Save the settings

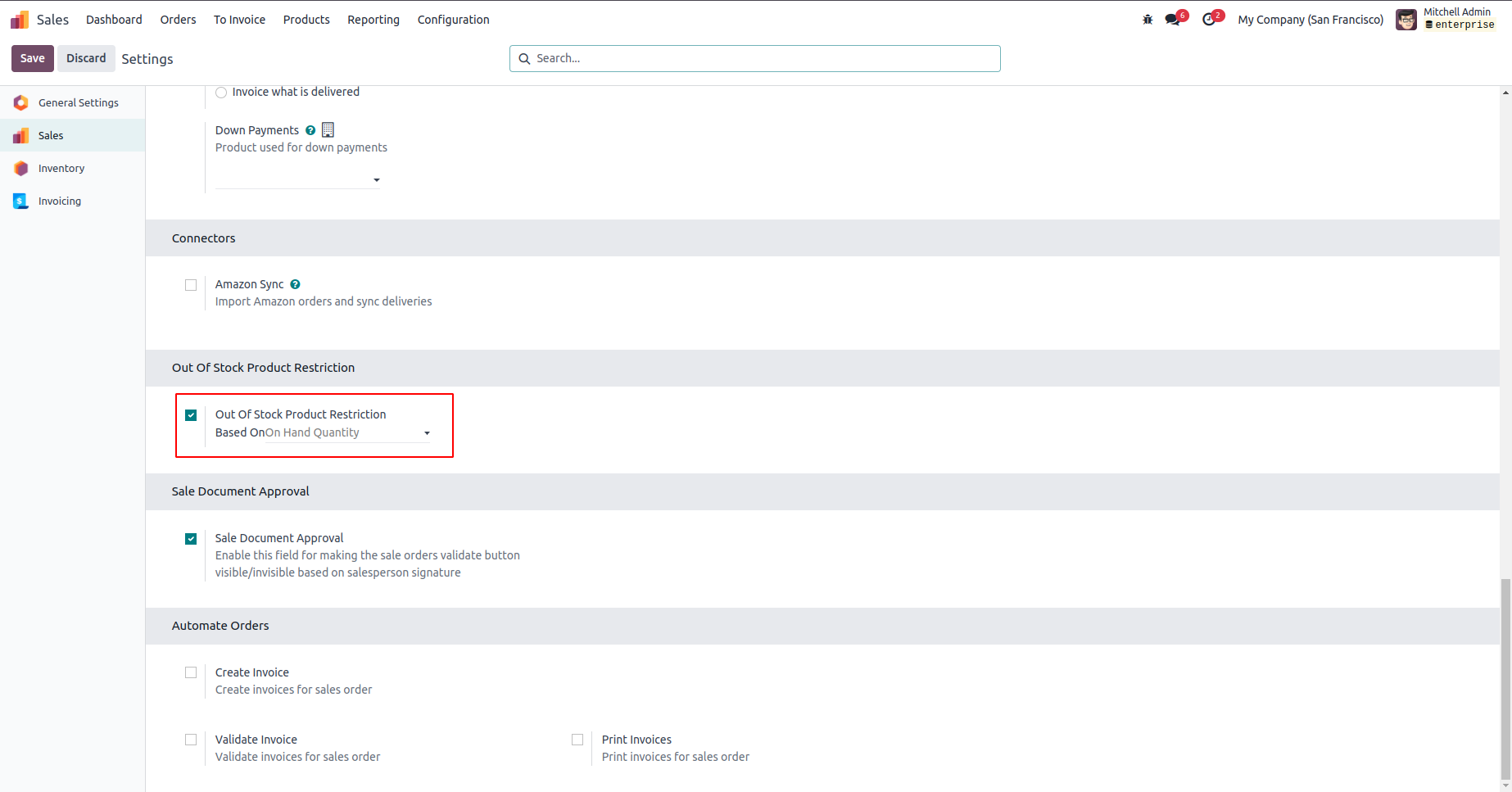33,58
